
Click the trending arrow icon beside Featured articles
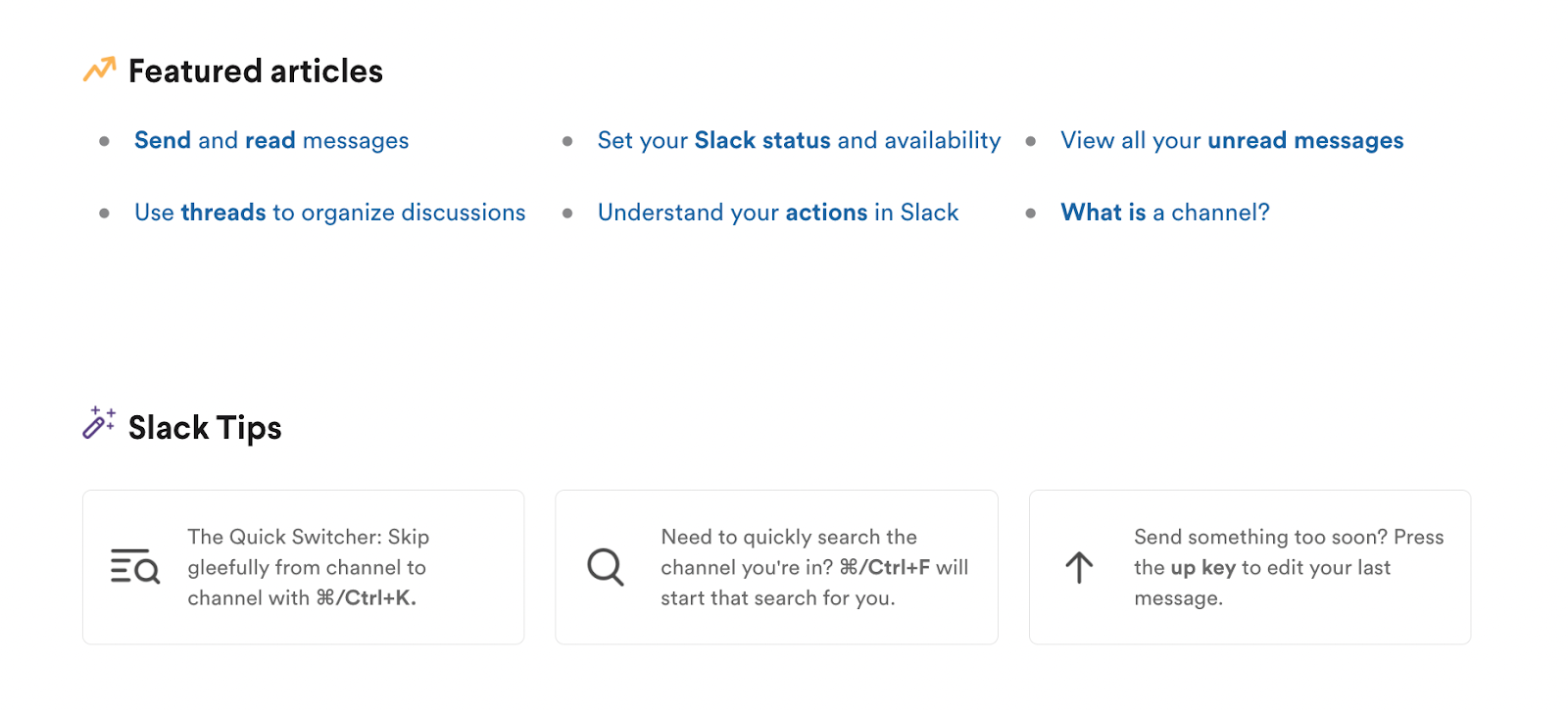99,70
